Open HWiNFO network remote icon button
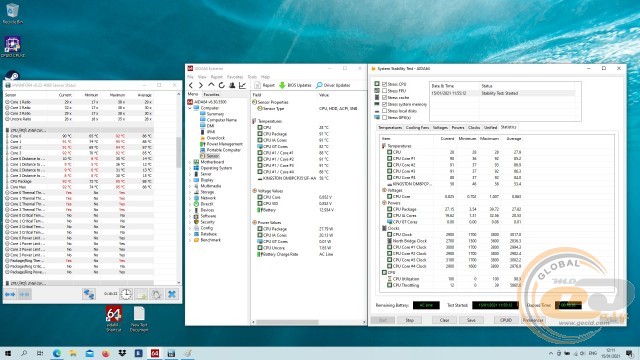 click(x=89, y=294)
